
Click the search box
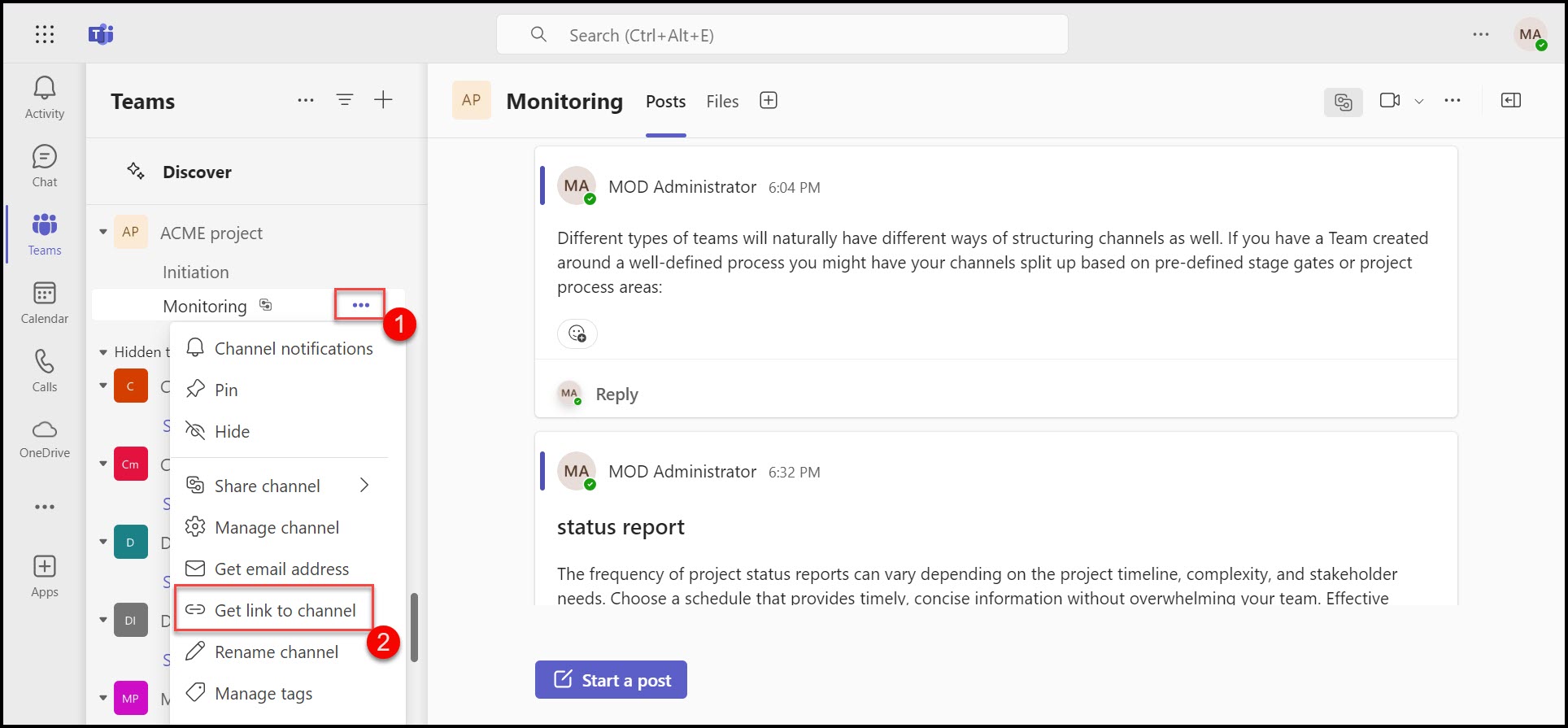782,35
